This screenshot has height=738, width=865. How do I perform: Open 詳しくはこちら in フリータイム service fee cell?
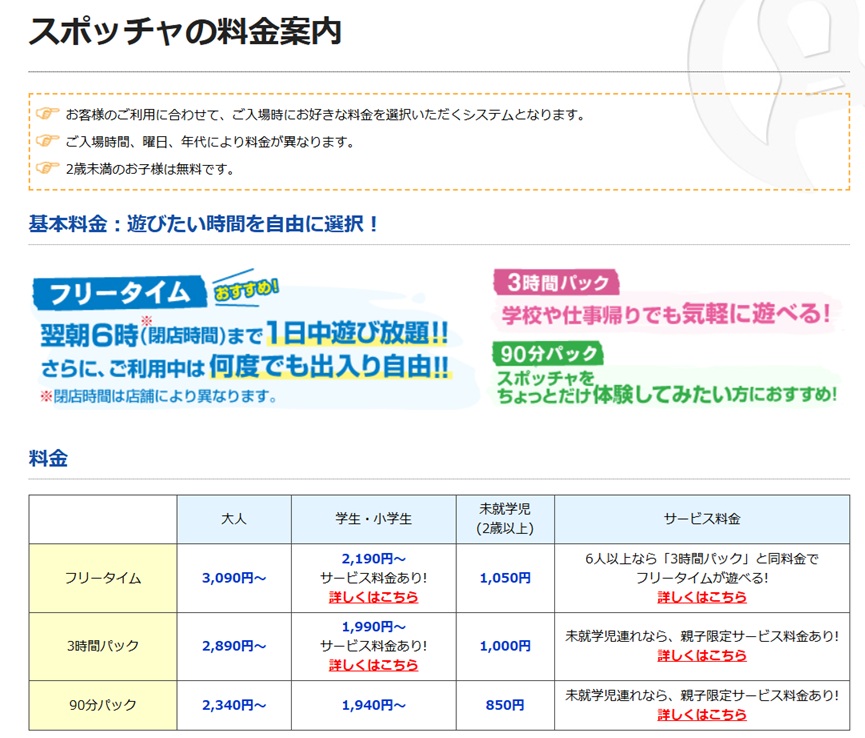pyautogui.click(x=701, y=597)
